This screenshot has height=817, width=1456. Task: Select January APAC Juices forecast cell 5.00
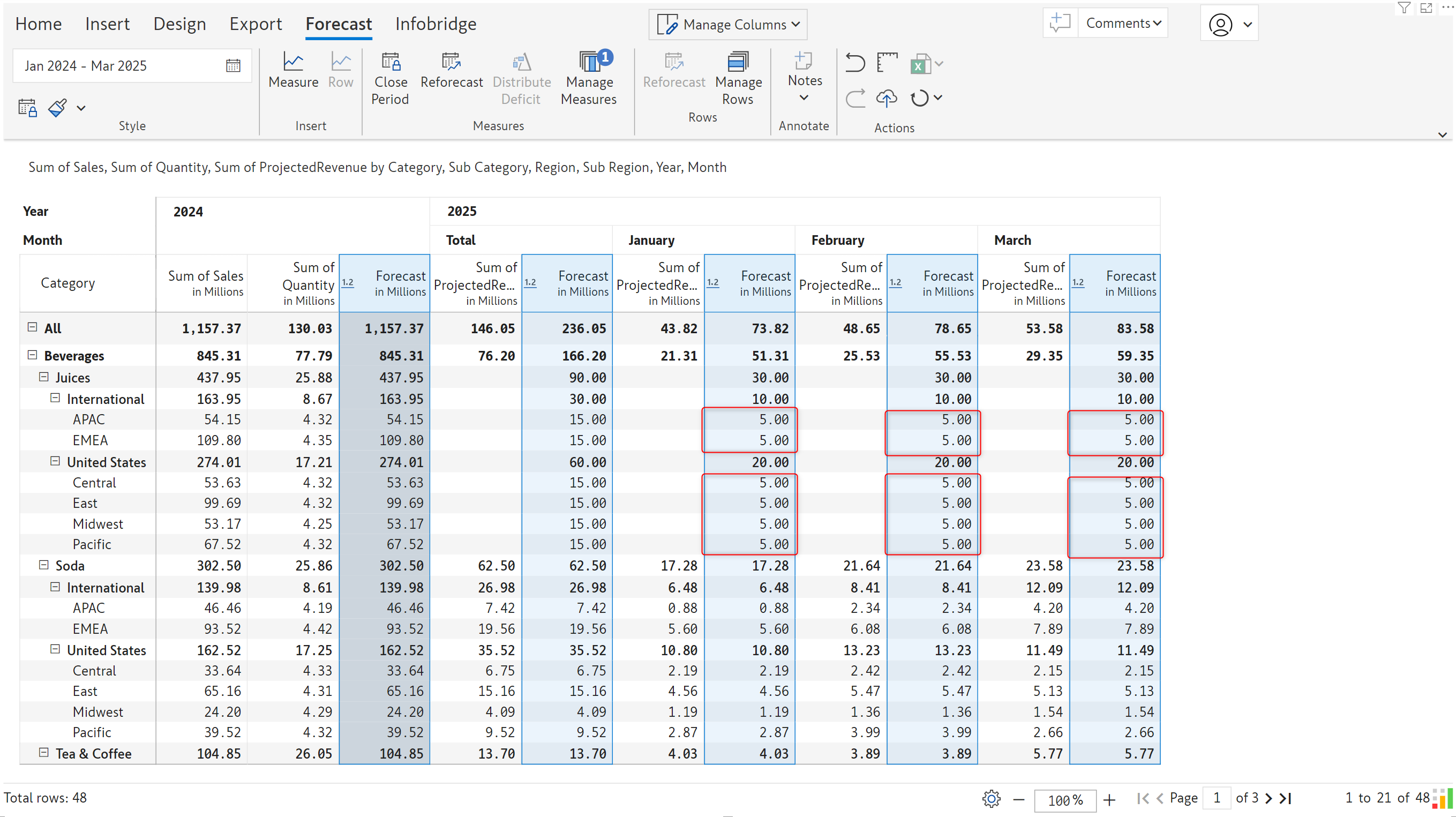click(749, 419)
